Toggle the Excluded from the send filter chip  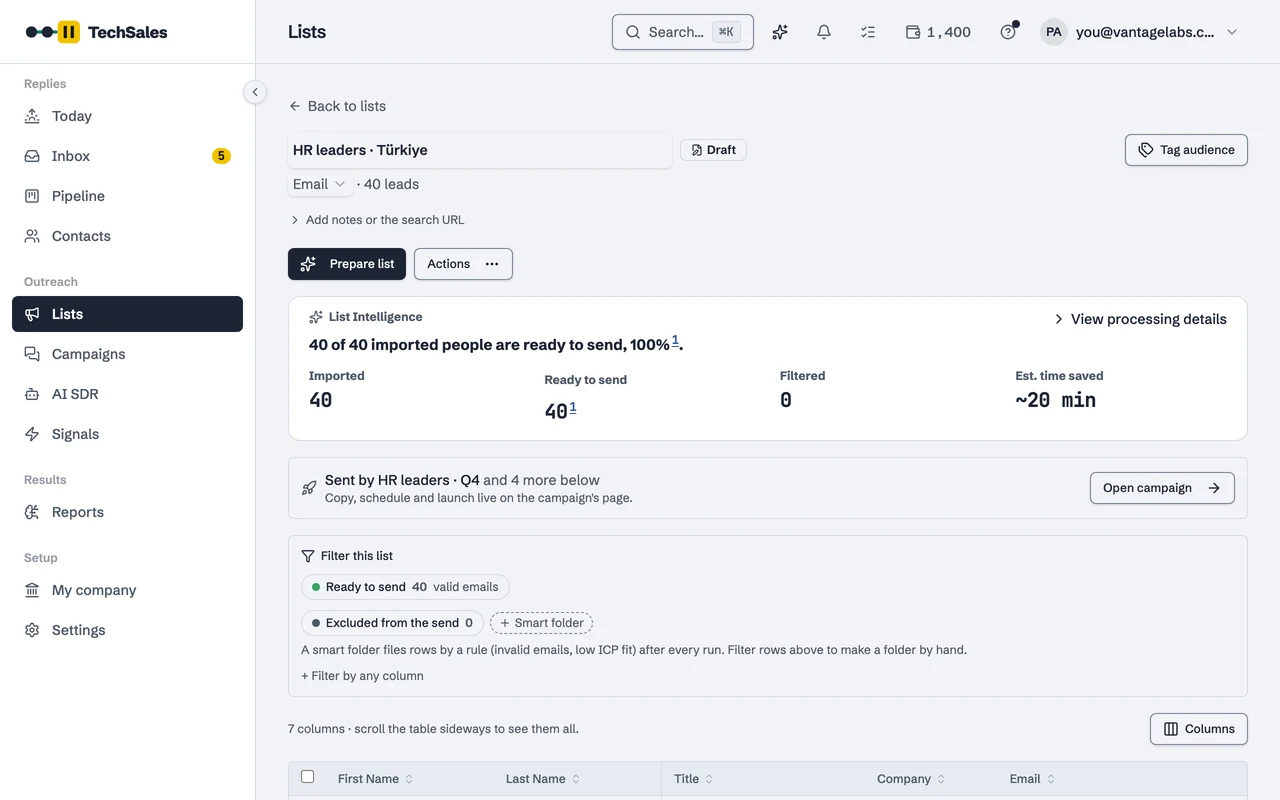(392, 623)
